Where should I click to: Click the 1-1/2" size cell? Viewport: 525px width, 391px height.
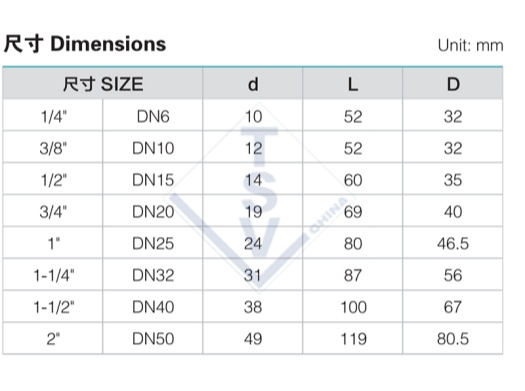pos(53,306)
